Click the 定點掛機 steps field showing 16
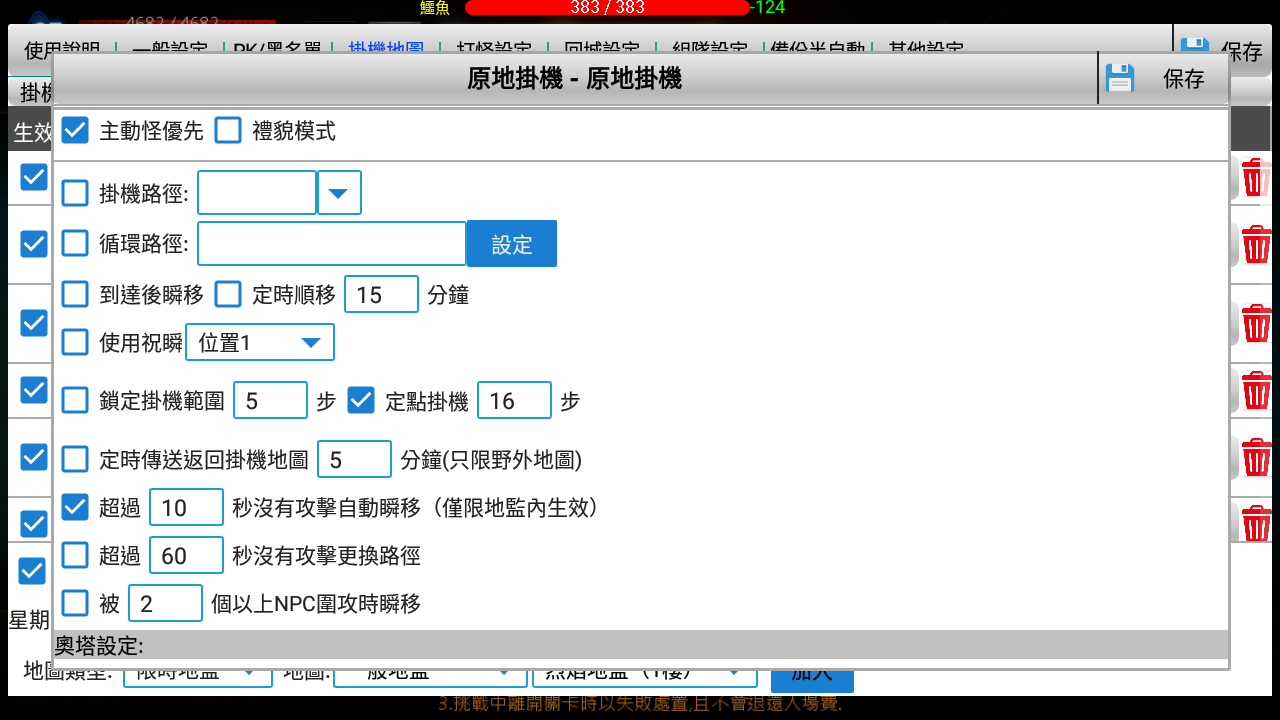1280x720 pixels. (515, 400)
